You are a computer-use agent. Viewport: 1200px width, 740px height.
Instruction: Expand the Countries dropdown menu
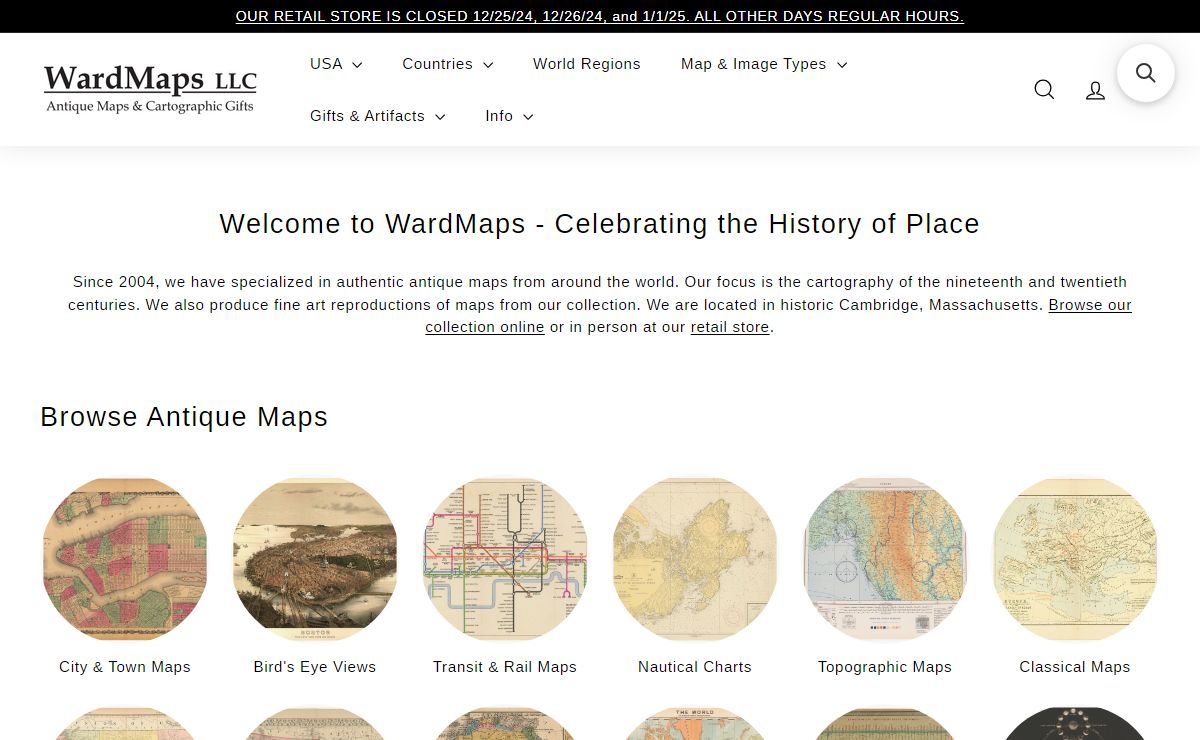447,64
